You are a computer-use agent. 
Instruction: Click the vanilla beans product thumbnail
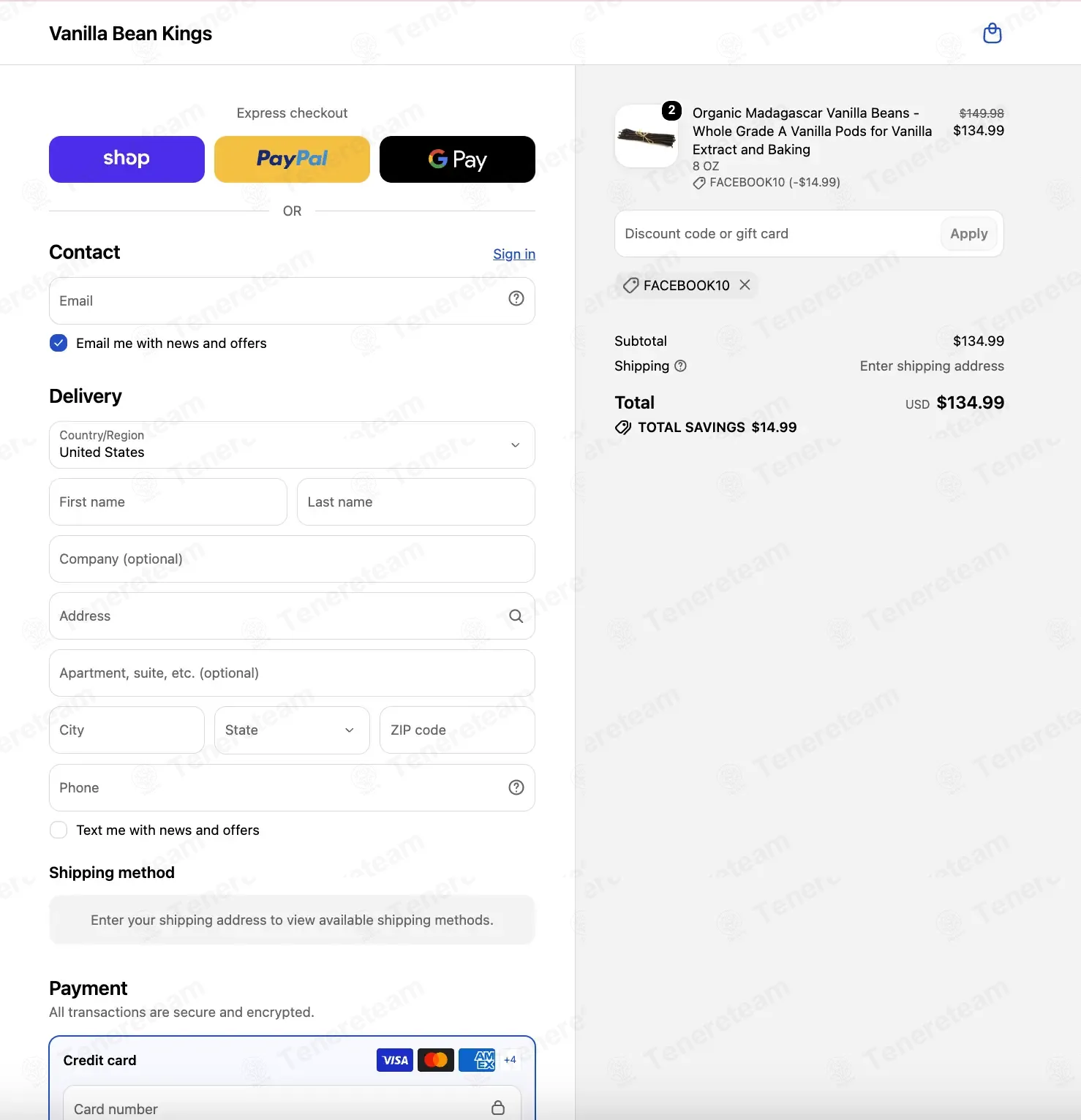click(x=647, y=136)
